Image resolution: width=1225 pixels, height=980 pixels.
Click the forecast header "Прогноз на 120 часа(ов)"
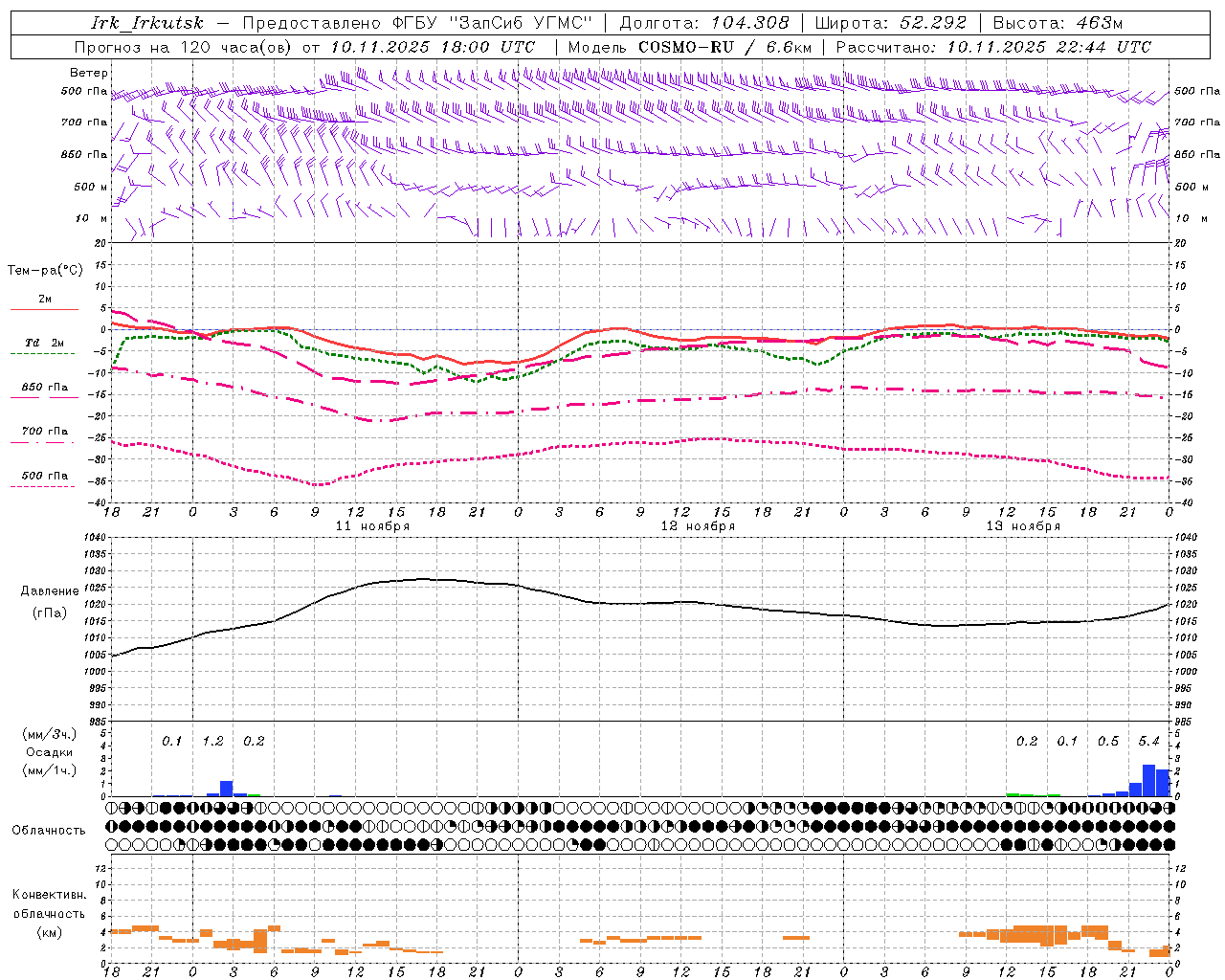click(x=184, y=47)
